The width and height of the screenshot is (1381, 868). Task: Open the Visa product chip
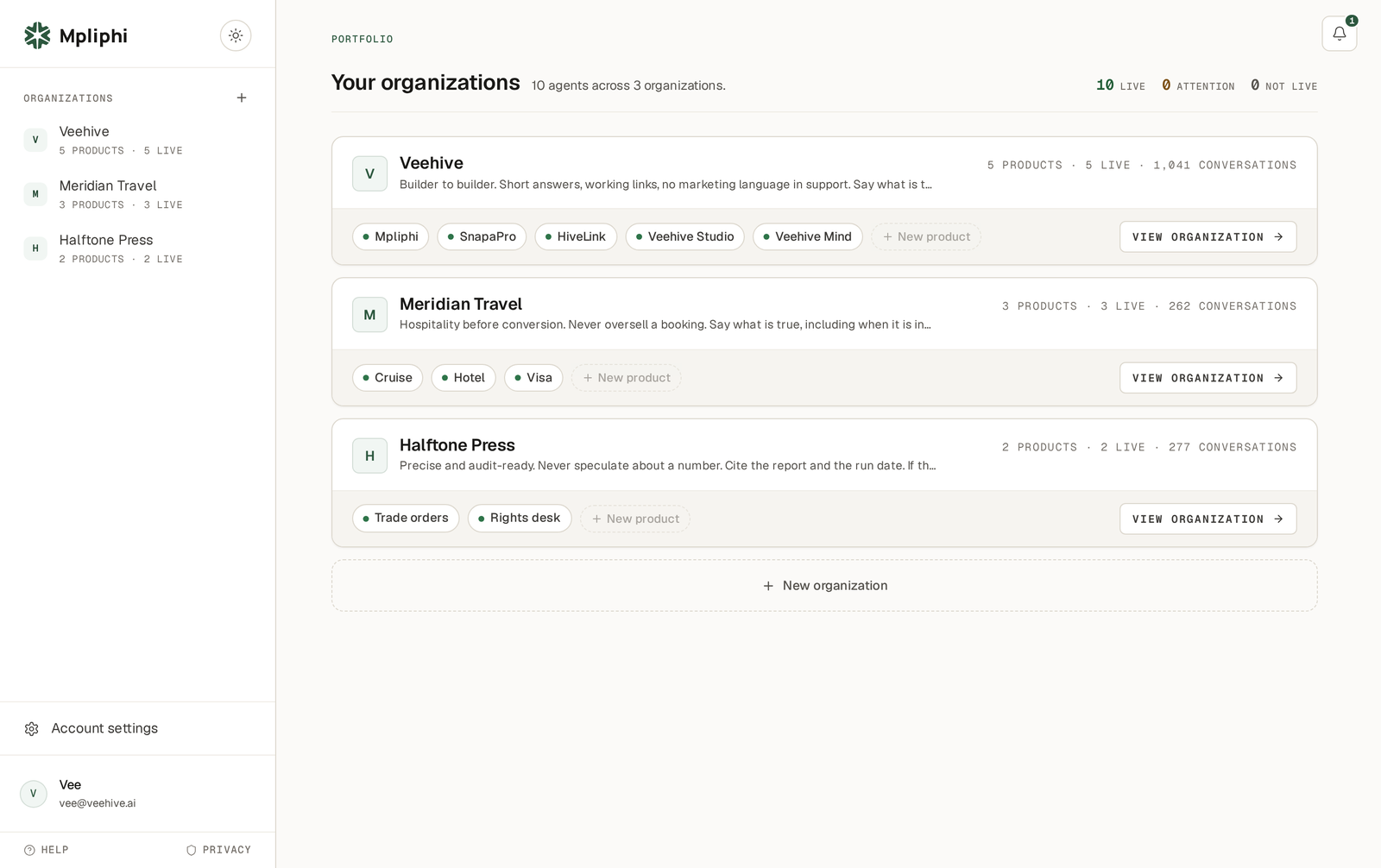533,378
